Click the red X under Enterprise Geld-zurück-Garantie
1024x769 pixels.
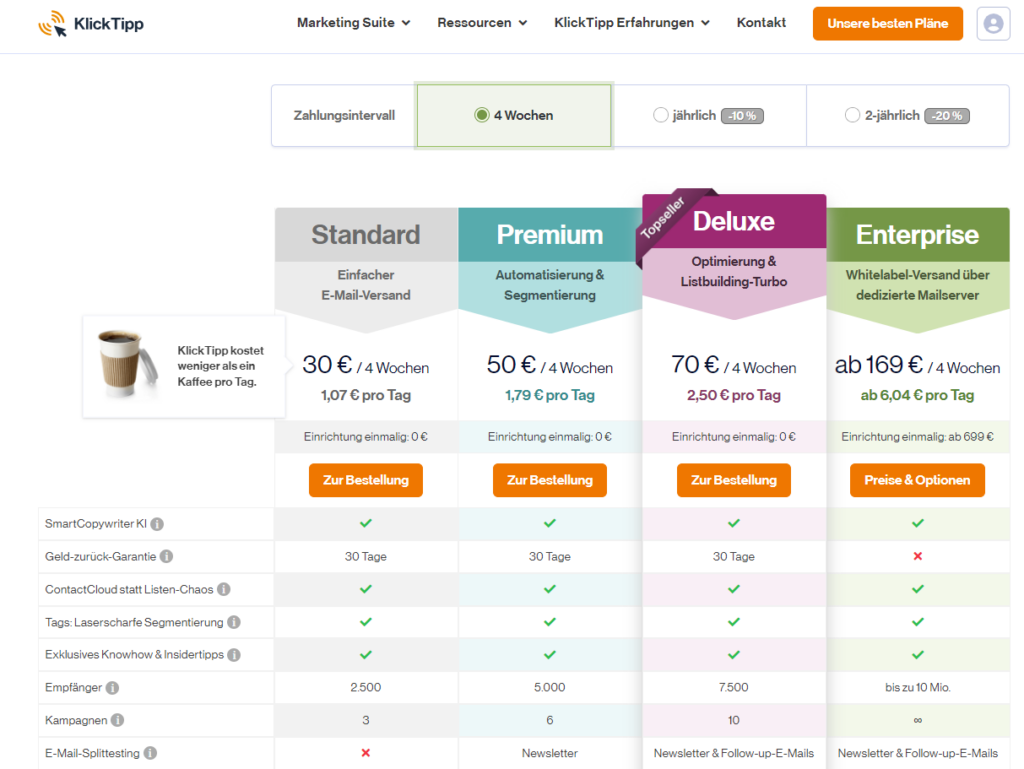[918, 556]
